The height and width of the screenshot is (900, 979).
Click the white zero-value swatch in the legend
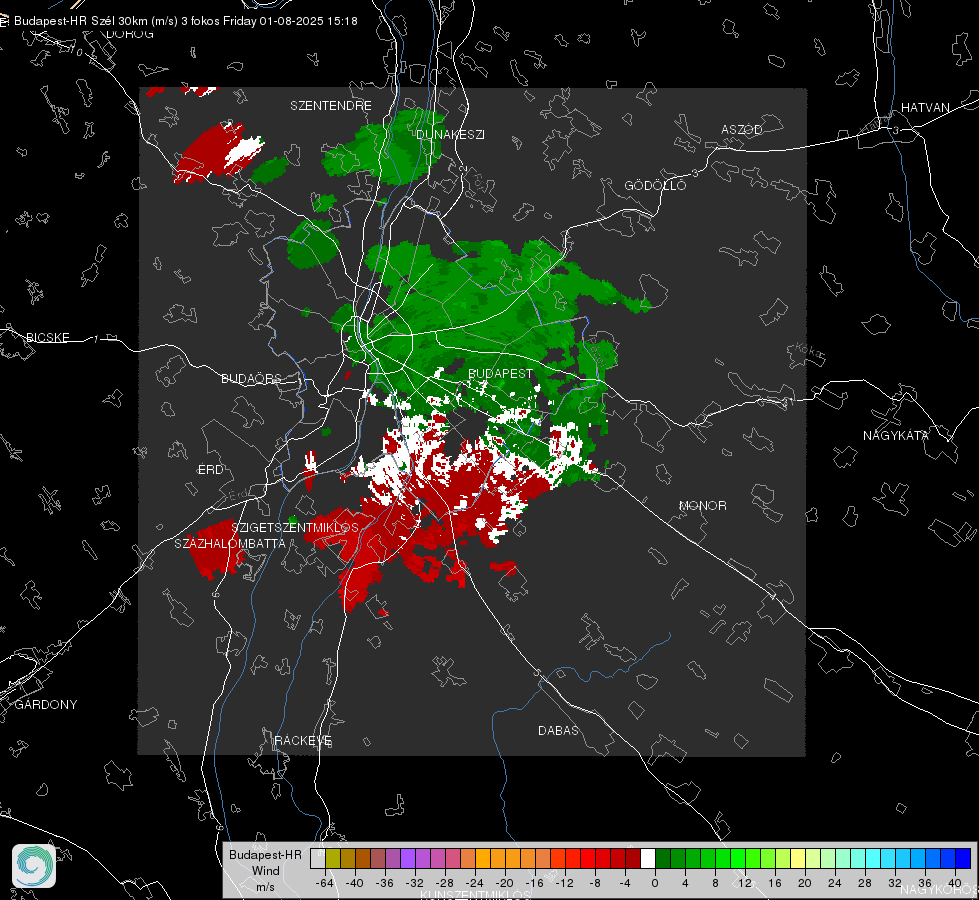pyautogui.click(x=648, y=859)
